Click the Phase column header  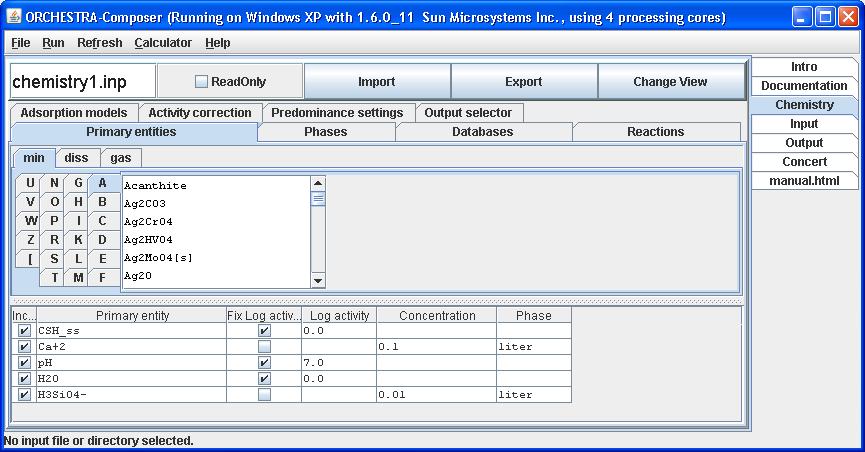pos(533,316)
